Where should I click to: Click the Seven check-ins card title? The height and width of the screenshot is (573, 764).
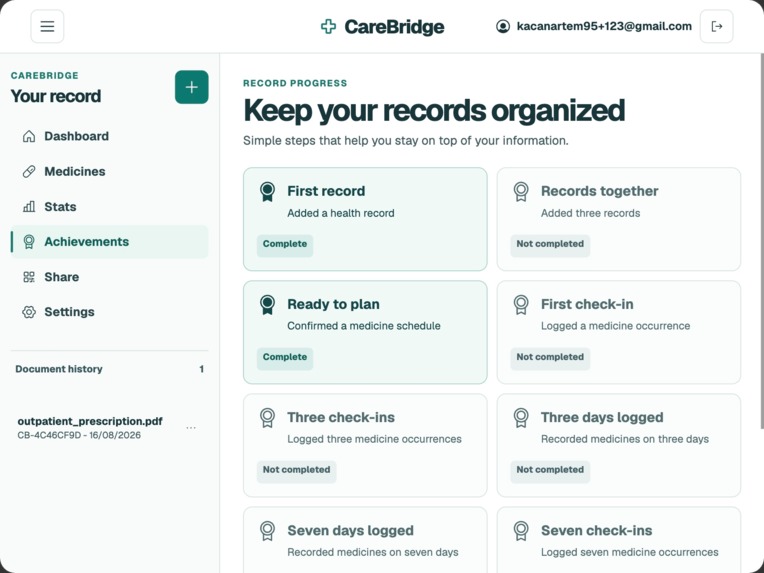tap(596, 531)
